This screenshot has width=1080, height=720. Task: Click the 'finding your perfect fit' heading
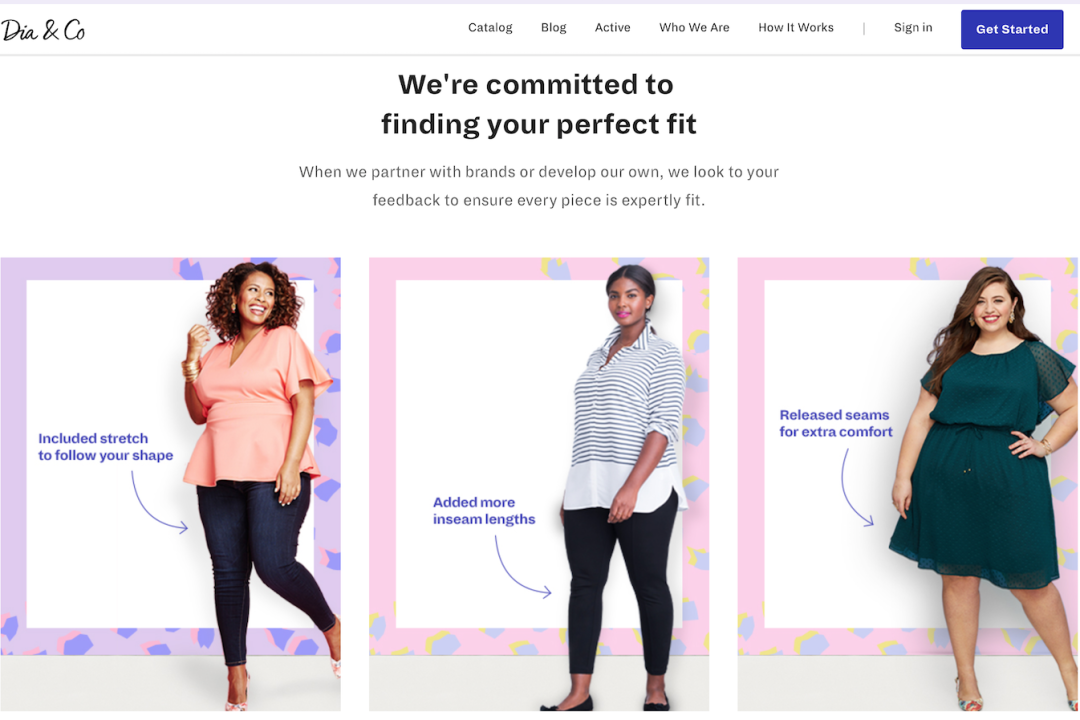coord(538,124)
